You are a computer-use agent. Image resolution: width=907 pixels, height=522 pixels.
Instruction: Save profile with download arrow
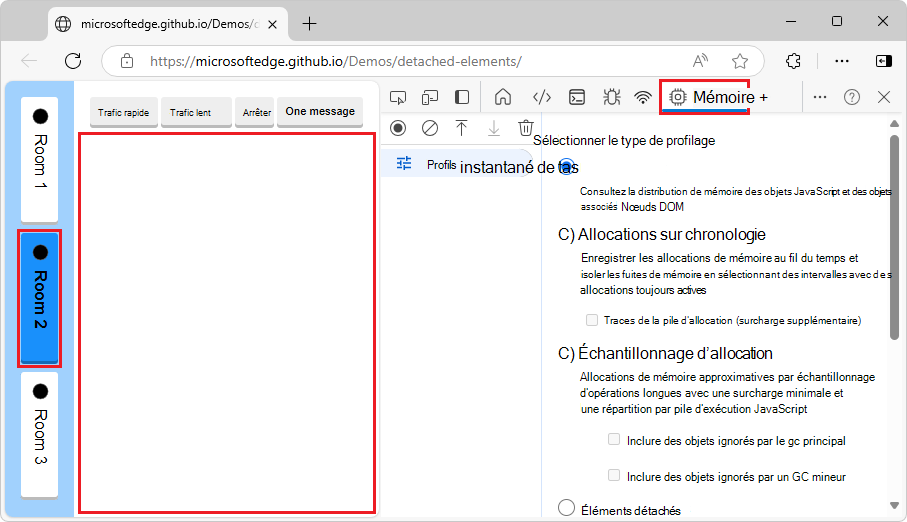pyautogui.click(x=493, y=128)
